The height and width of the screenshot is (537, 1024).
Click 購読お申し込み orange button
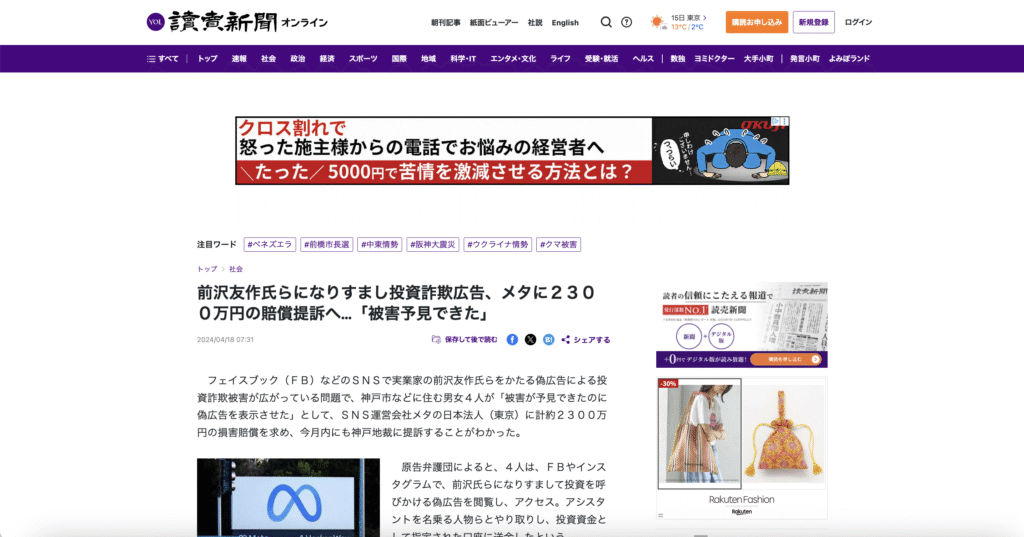757,22
